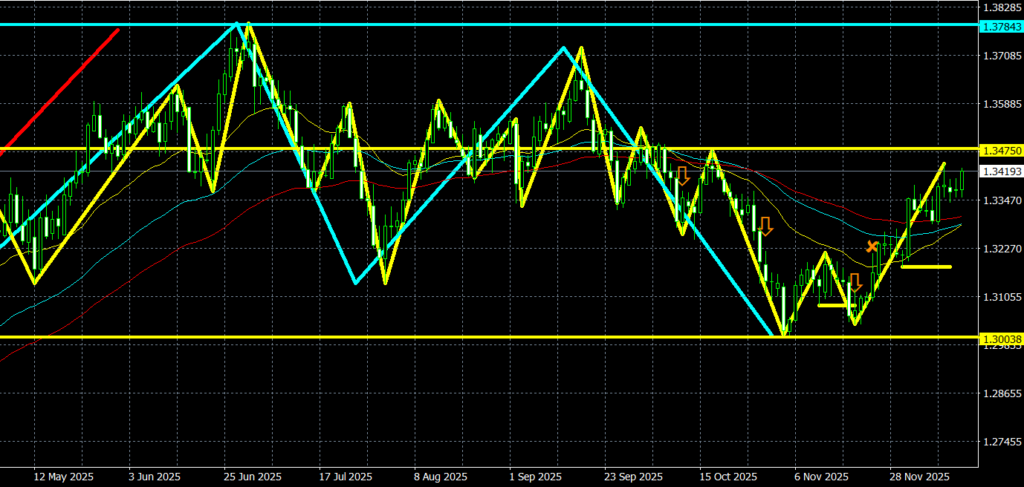This screenshot has height=487, width=1024.
Task: Select the short yellow segment beneath the latest candles
Action: tap(926, 267)
